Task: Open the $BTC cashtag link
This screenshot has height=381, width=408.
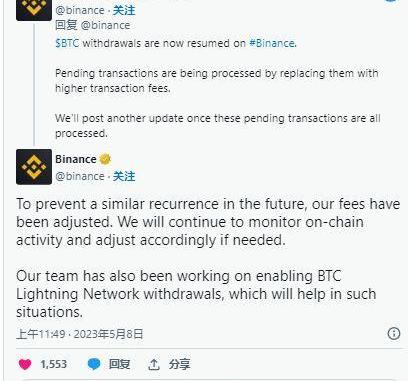Action: (67, 43)
